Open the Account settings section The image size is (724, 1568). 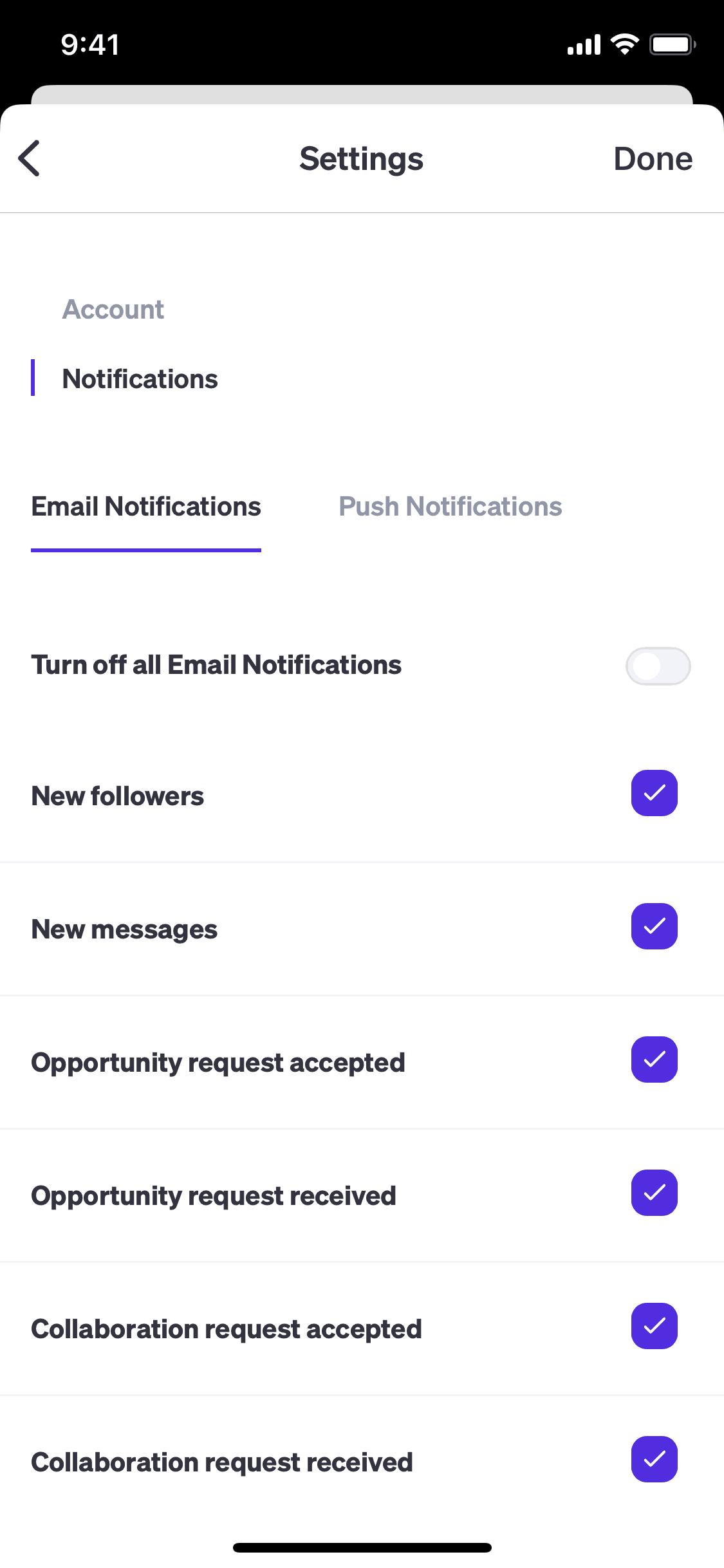pos(113,310)
